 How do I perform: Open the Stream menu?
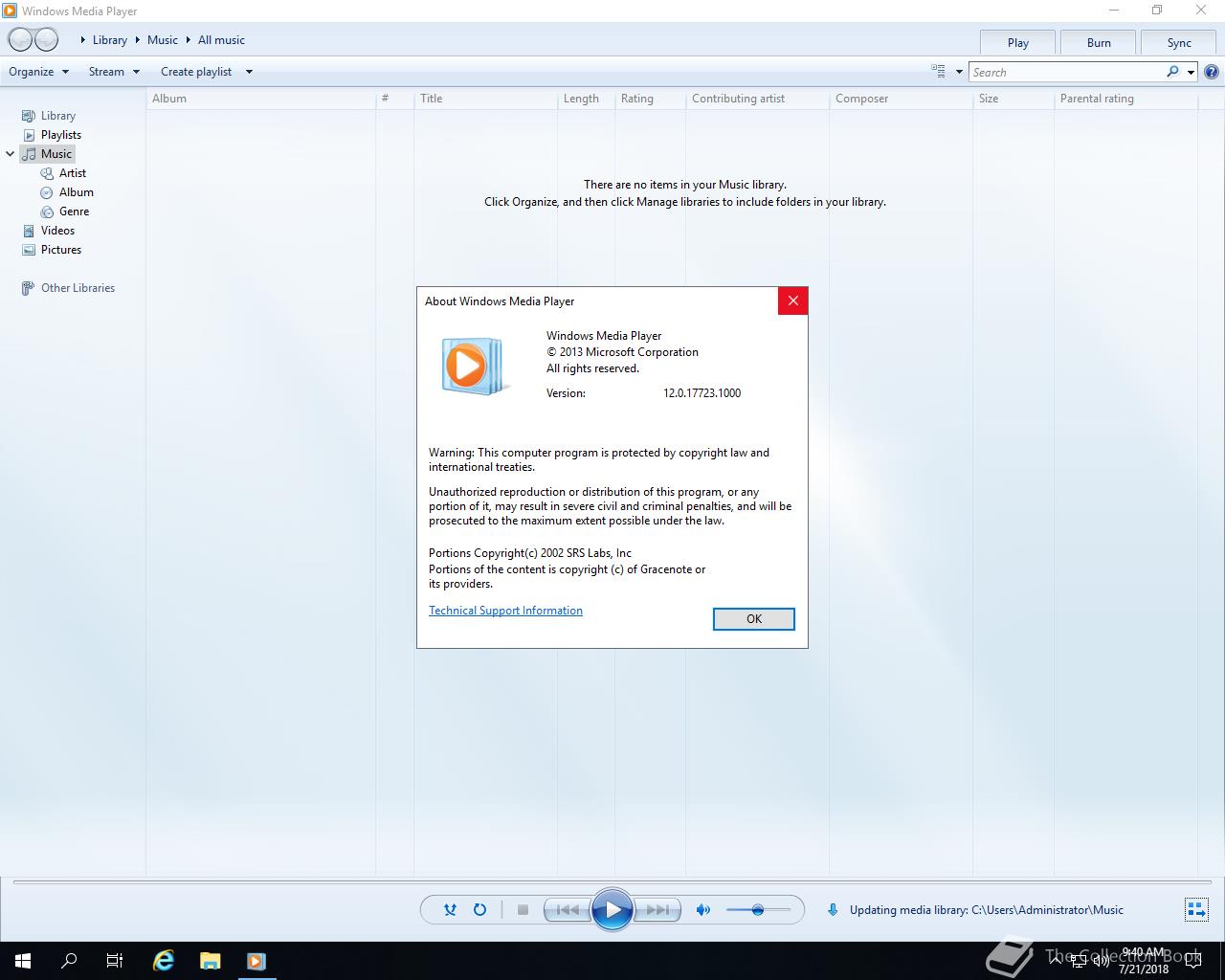click(x=114, y=72)
